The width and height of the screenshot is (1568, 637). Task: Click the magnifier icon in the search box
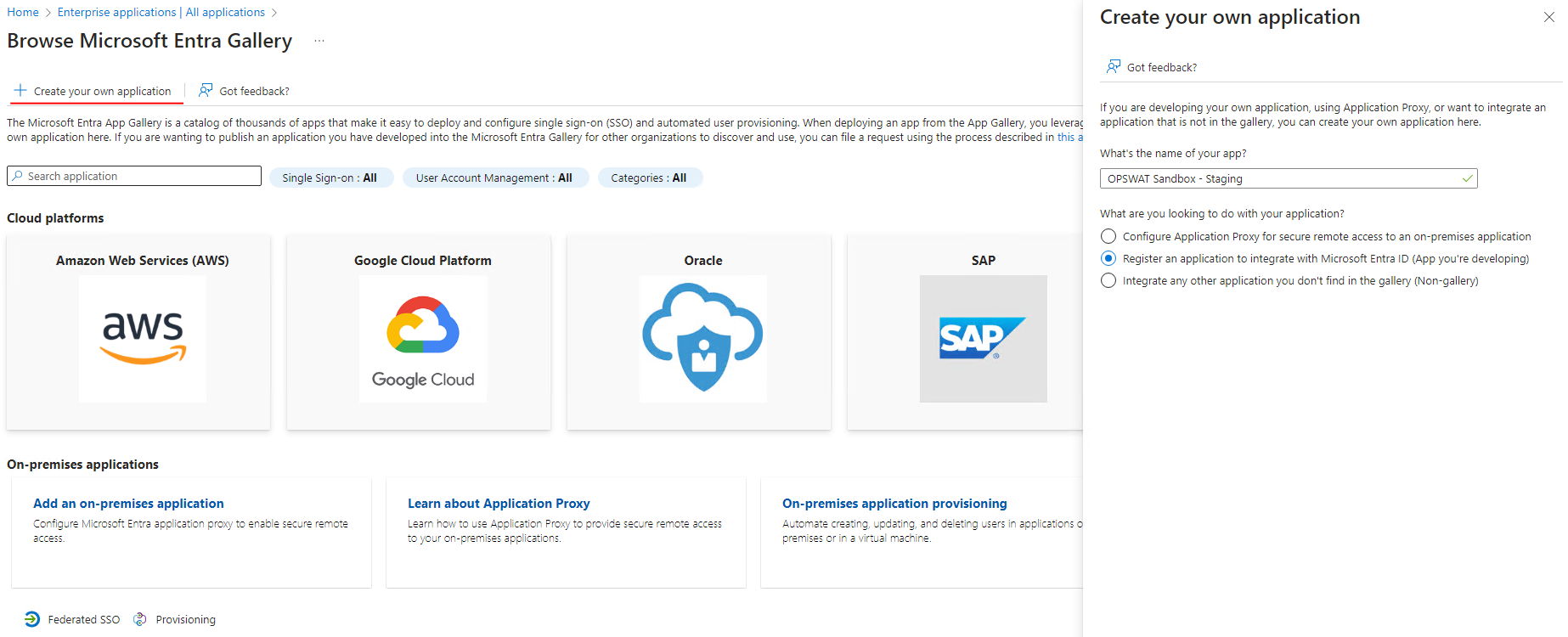[17, 176]
